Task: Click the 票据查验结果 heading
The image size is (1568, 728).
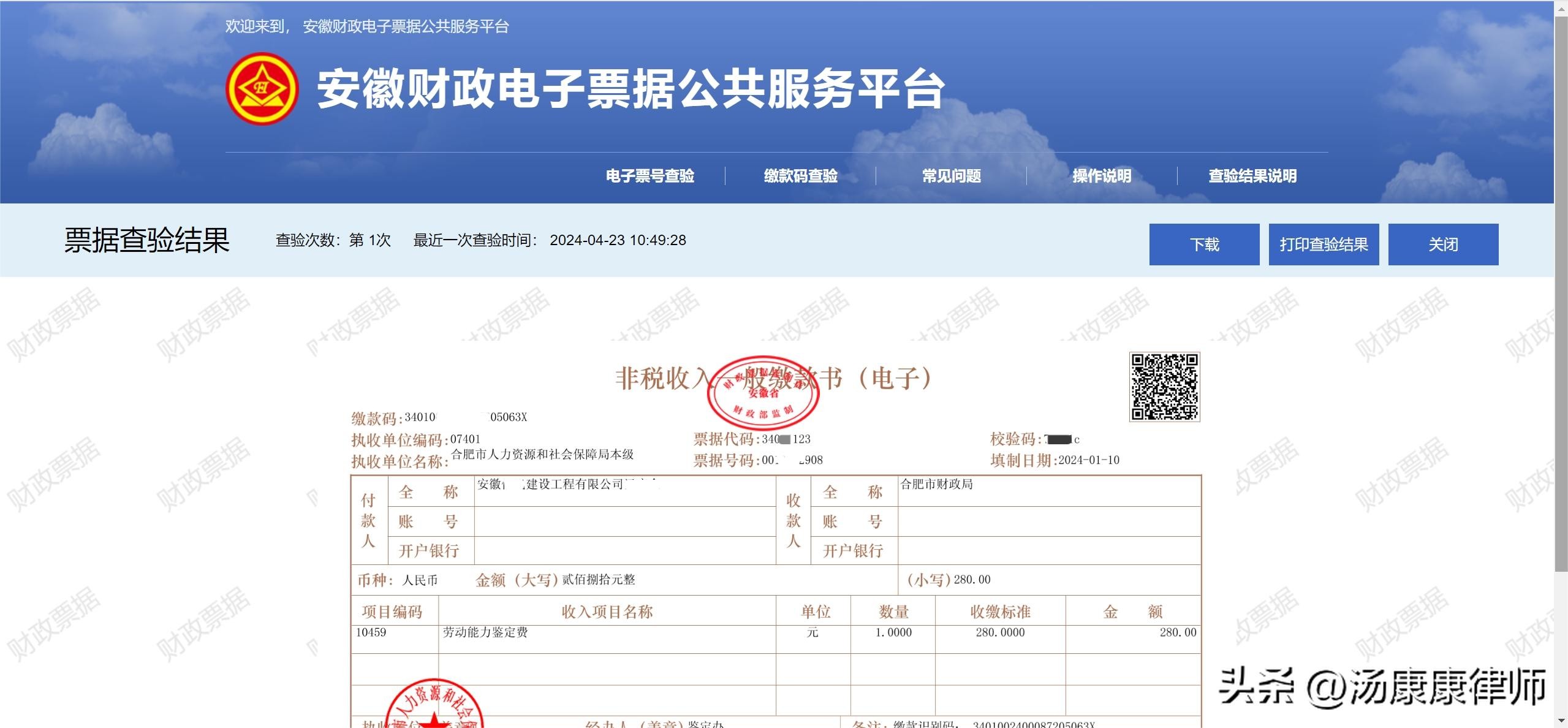Action: point(146,240)
